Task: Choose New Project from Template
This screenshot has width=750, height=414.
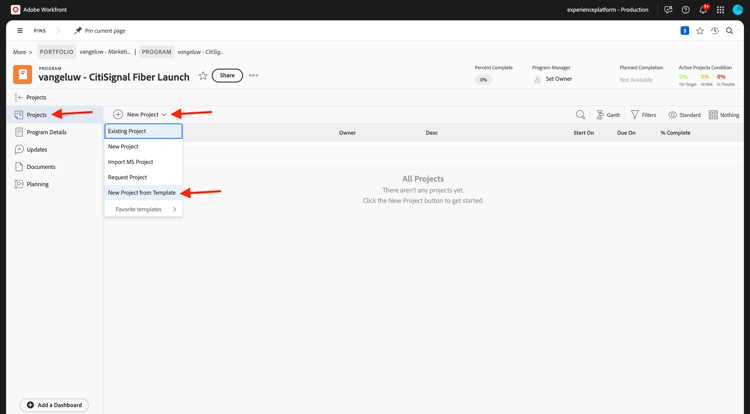Action: click(x=143, y=193)
